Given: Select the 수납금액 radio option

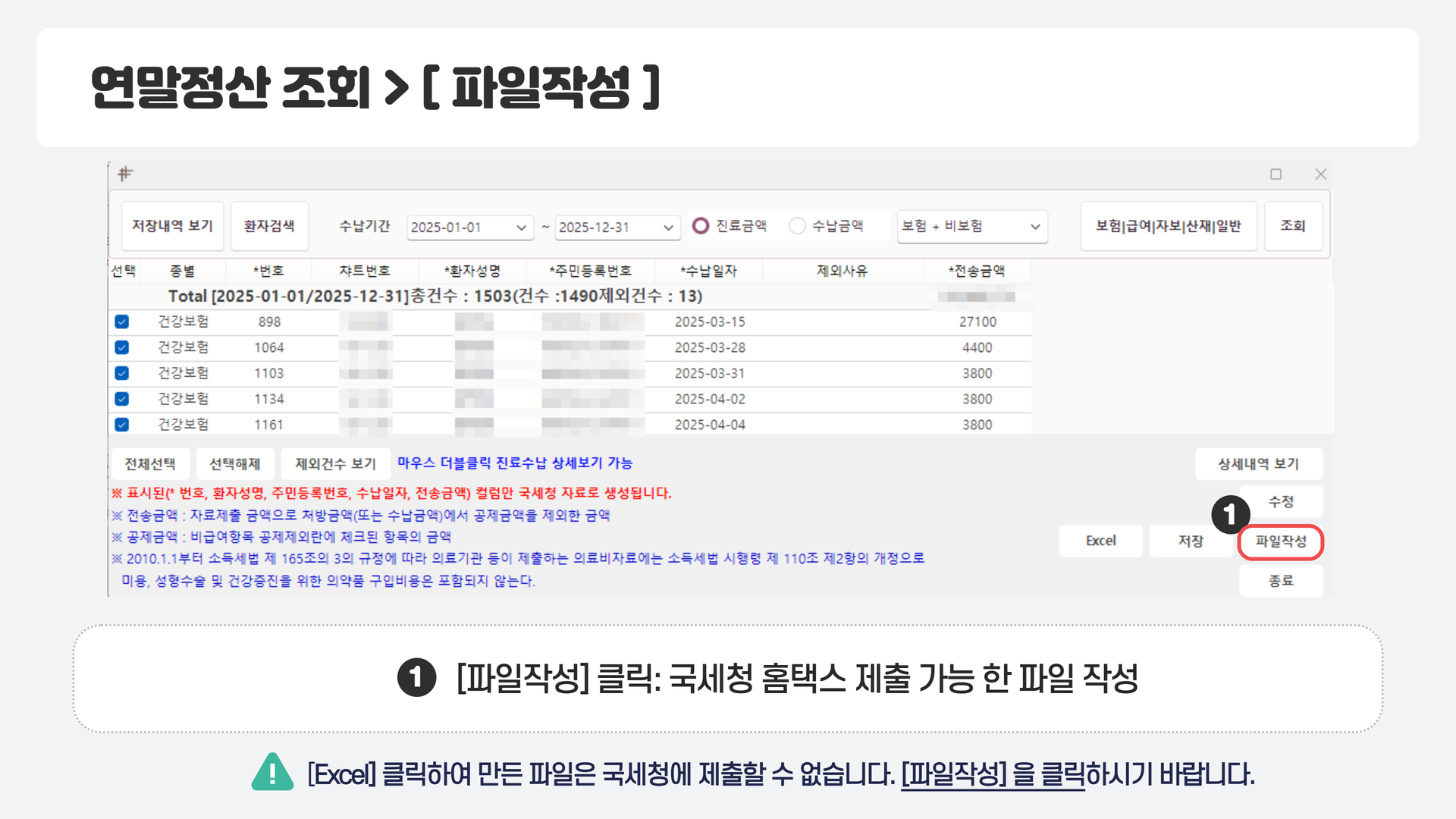Looking at the screenshot, I should tap(797, 226).
